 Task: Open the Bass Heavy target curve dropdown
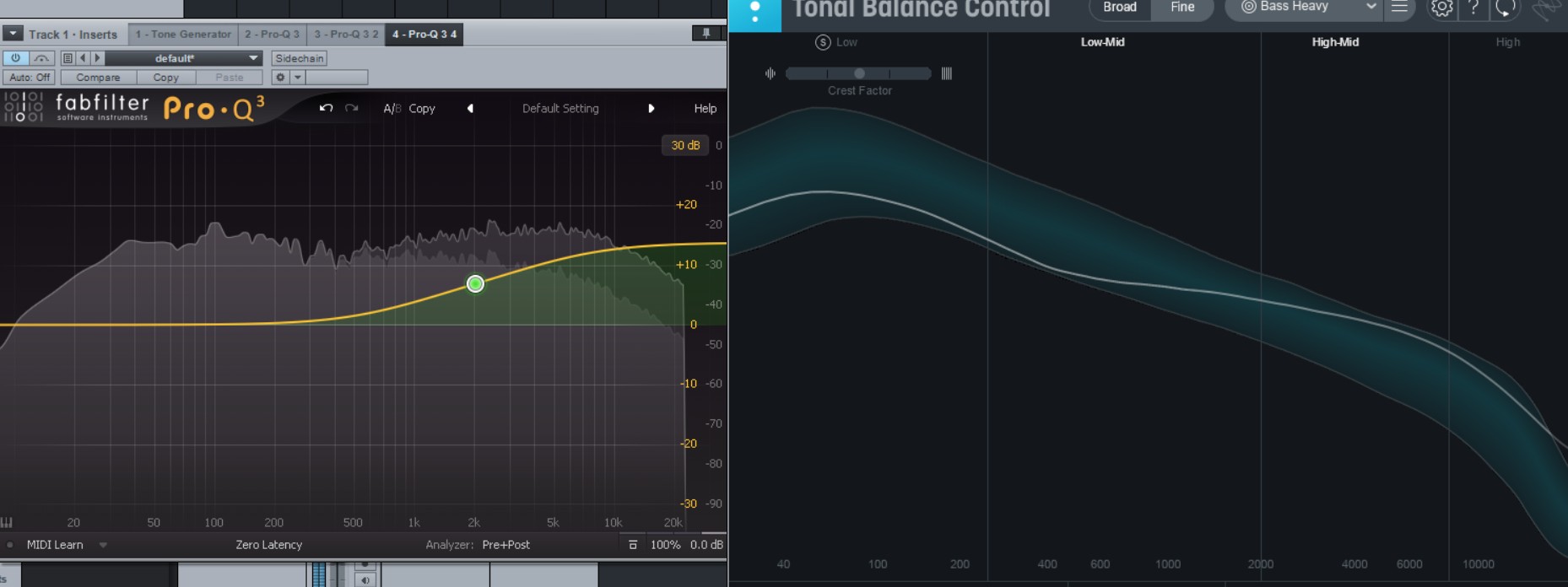(1303, 7)
